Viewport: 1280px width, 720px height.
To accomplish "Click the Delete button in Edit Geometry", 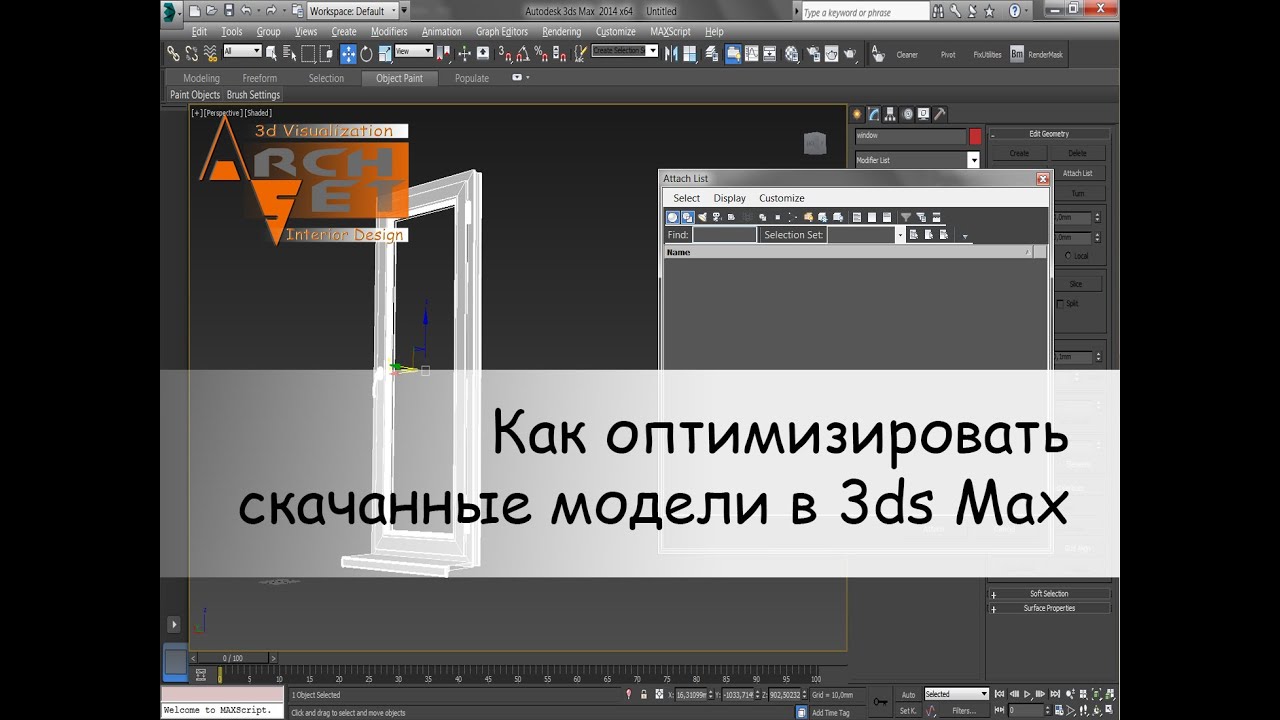I will (1077, 153).
